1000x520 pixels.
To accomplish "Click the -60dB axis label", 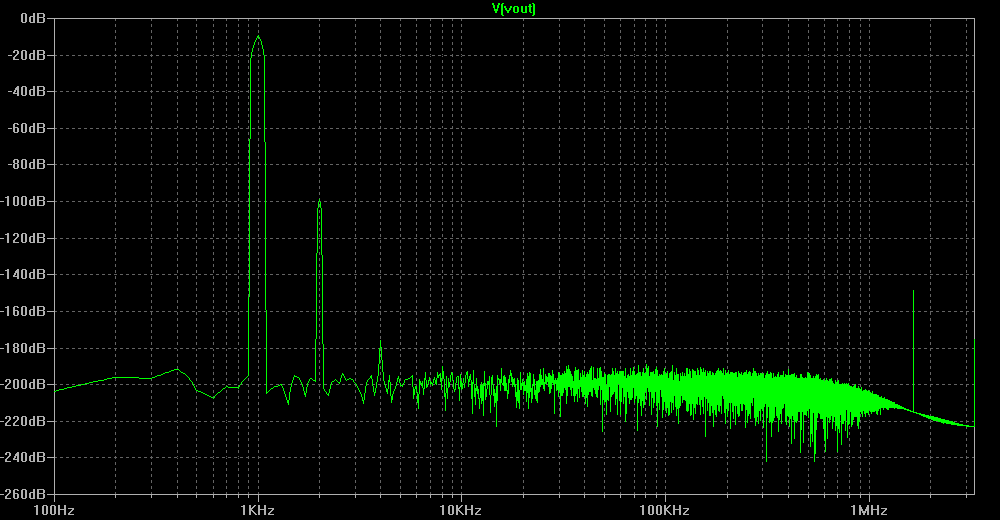I will click(x=27, y=128).
